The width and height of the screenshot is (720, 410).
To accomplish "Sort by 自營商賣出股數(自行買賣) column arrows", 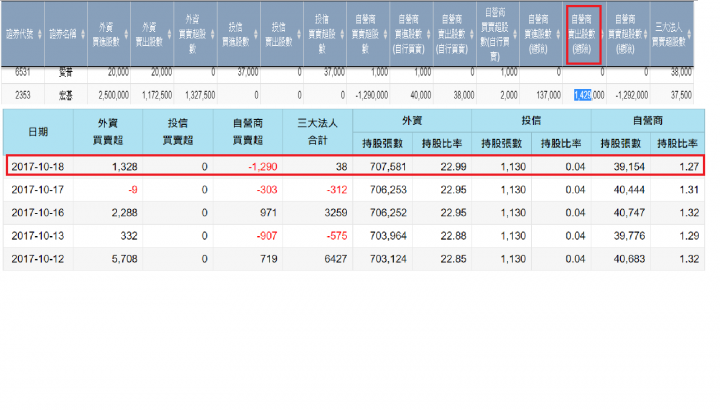I will [472, 34].
